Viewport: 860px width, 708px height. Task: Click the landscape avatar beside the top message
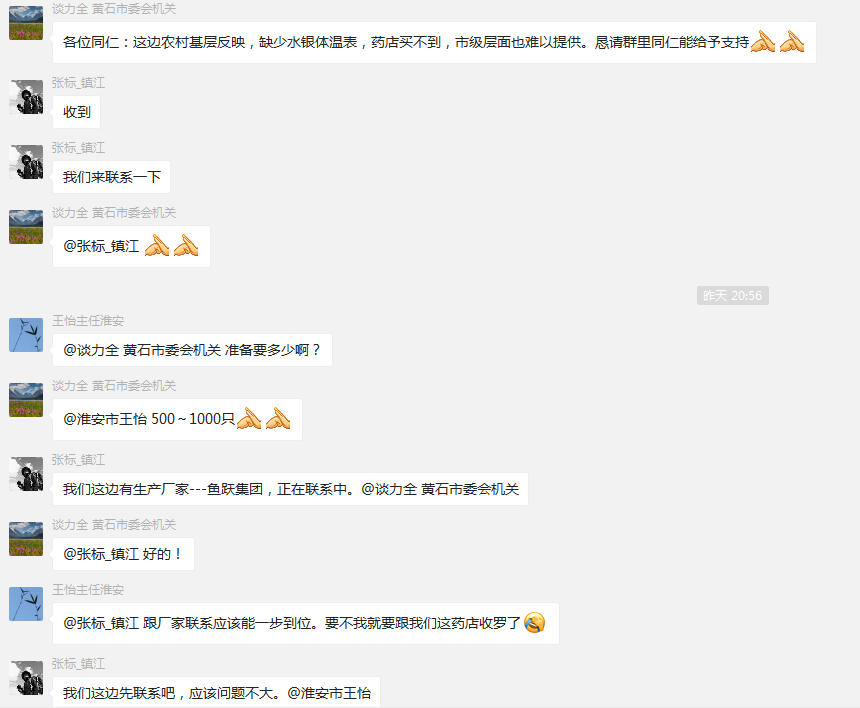click(x=26, y=23)
